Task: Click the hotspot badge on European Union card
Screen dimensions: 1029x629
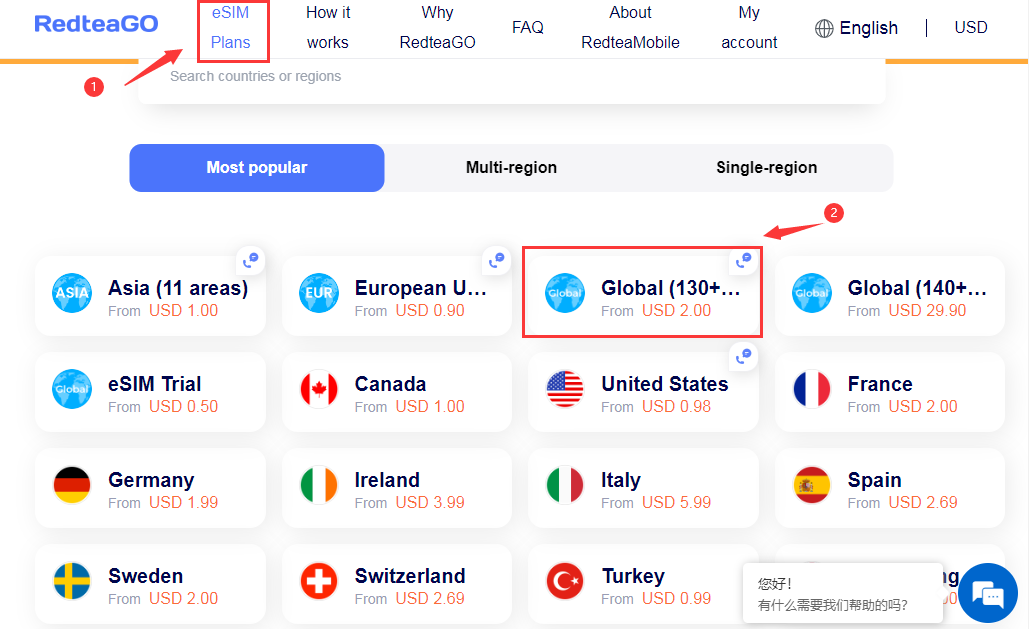Action: [496, 260]
